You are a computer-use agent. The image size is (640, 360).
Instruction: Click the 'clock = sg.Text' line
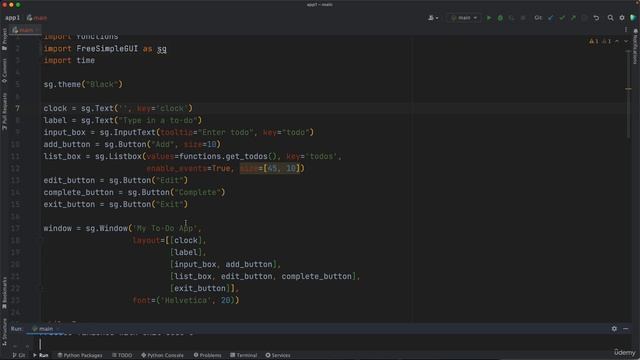pos(118,109)
